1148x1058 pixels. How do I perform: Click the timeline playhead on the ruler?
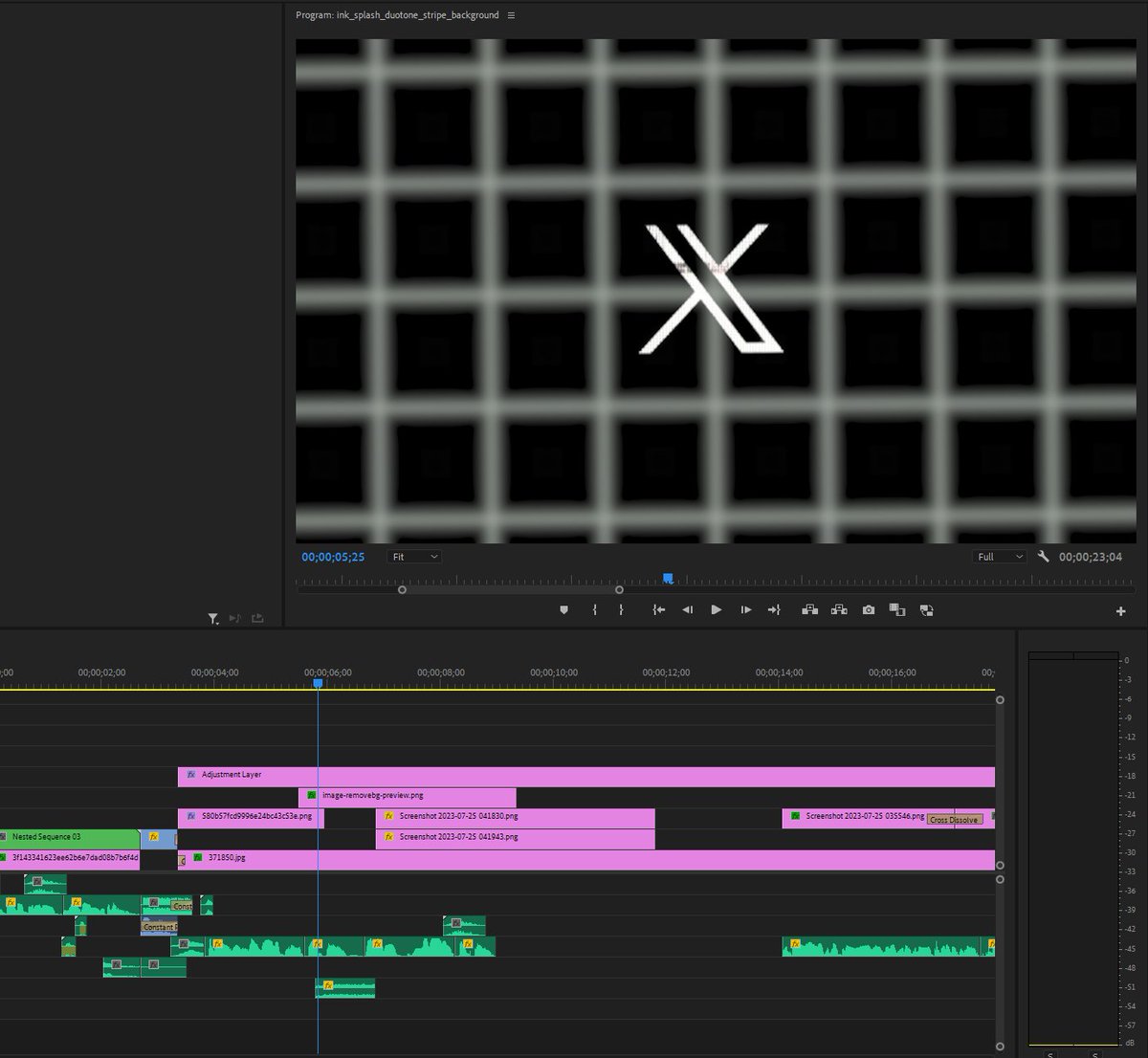click(x=318, y=683)
